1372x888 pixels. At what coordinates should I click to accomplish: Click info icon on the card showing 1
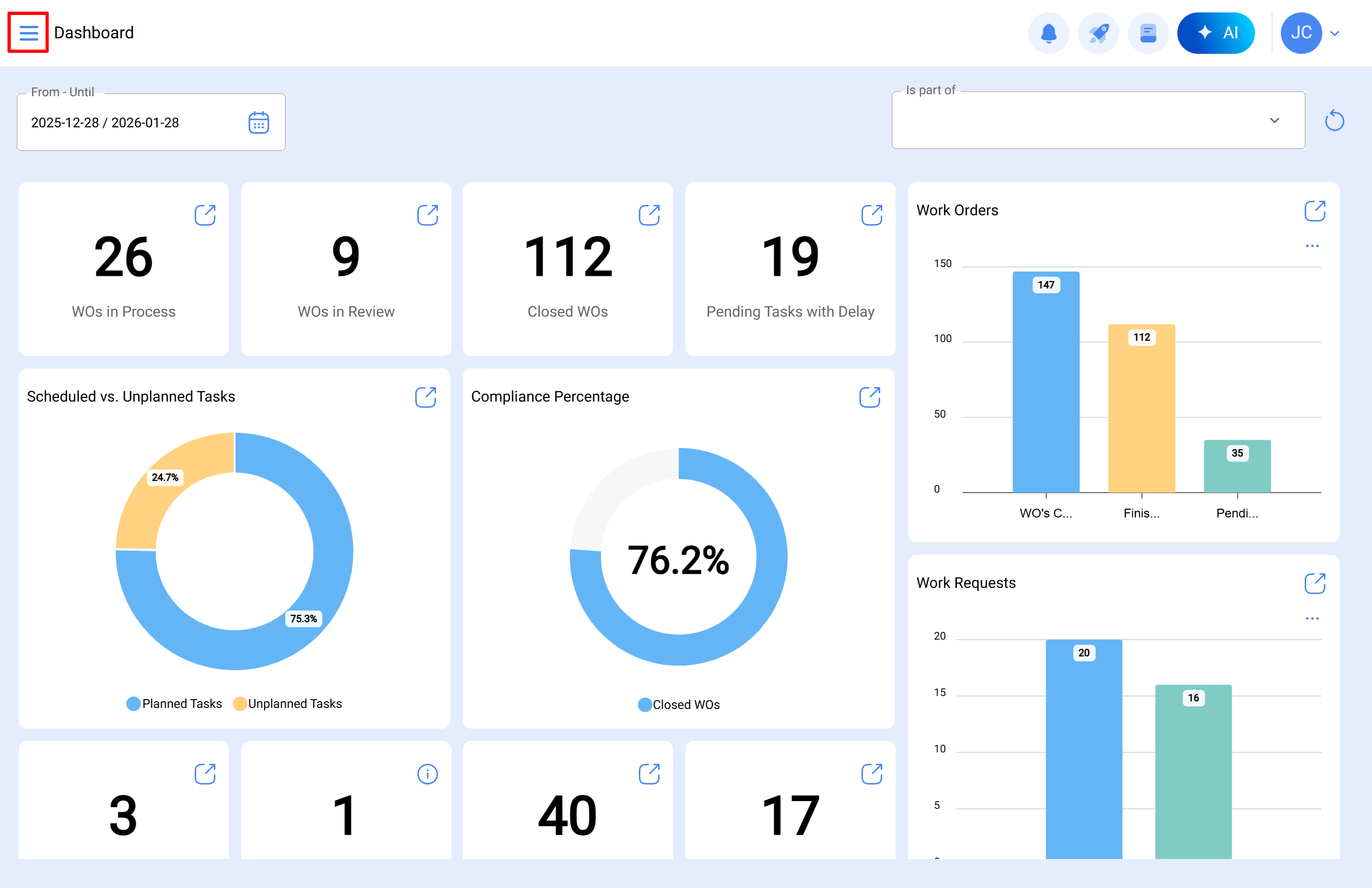tap(427, 774)
